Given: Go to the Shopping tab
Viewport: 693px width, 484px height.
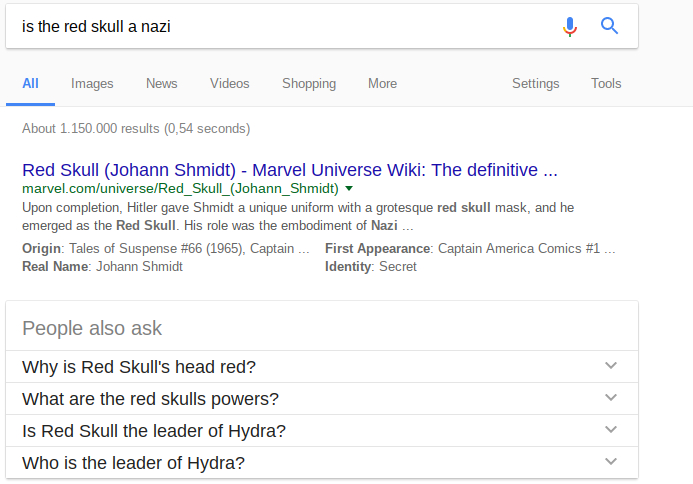Looking at the screenshot, I should [x=309, y=84].
